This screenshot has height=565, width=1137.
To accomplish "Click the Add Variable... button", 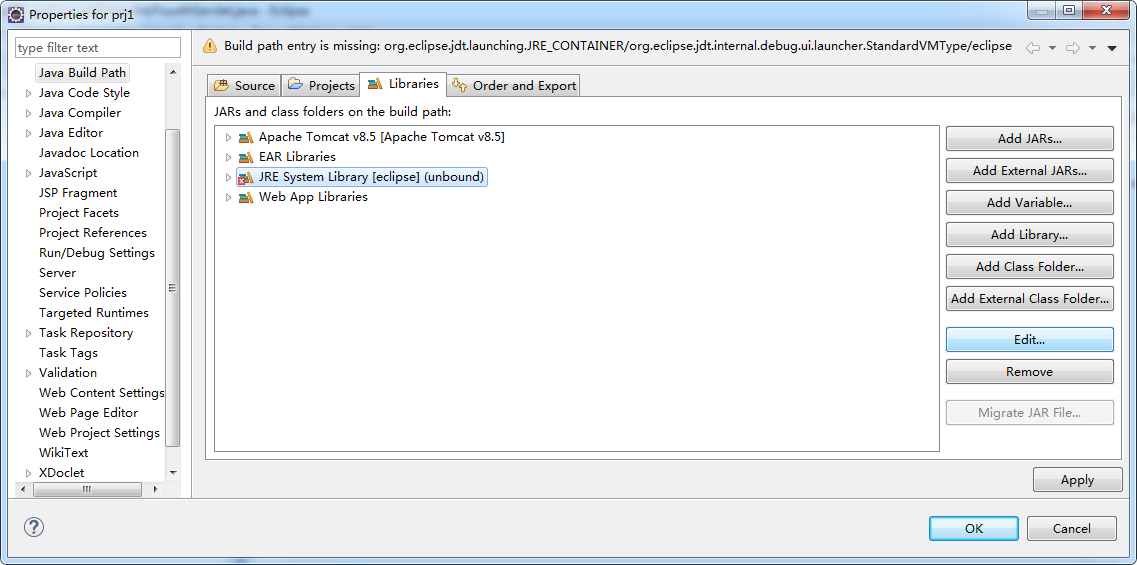I will tap(1029, 203).
